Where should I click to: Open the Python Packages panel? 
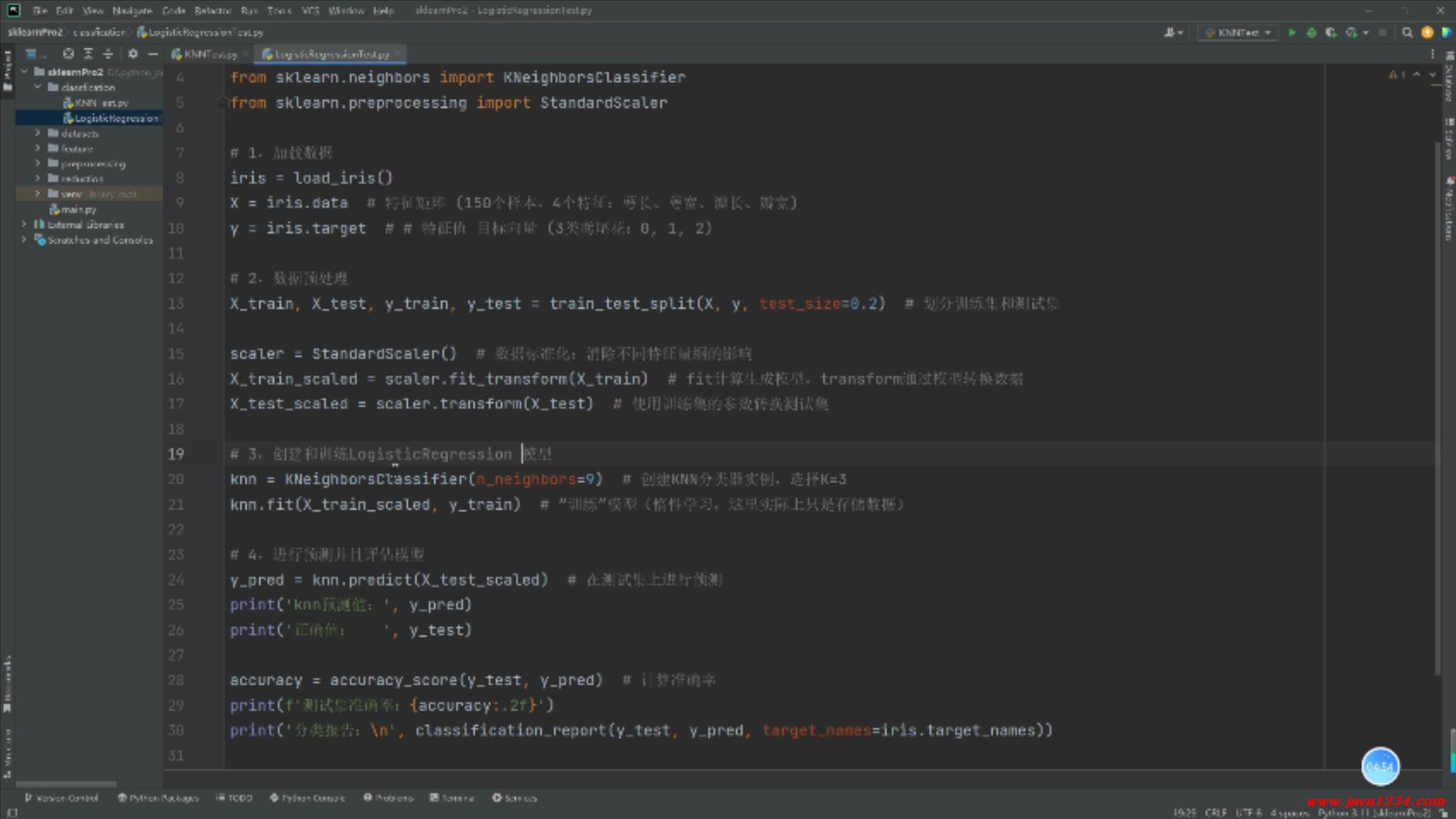(158, 798)
